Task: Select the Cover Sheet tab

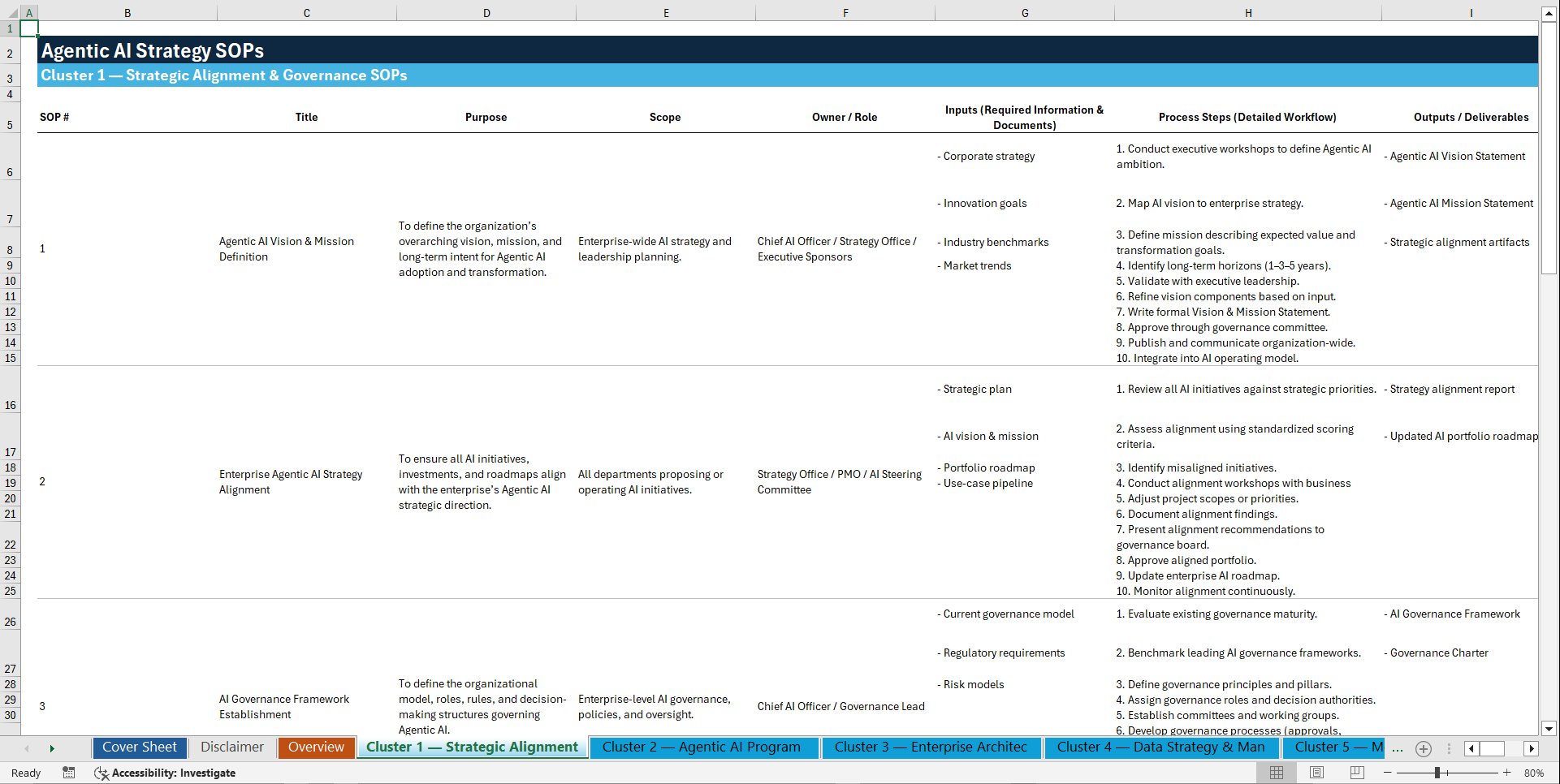Action: click(139, 747)
